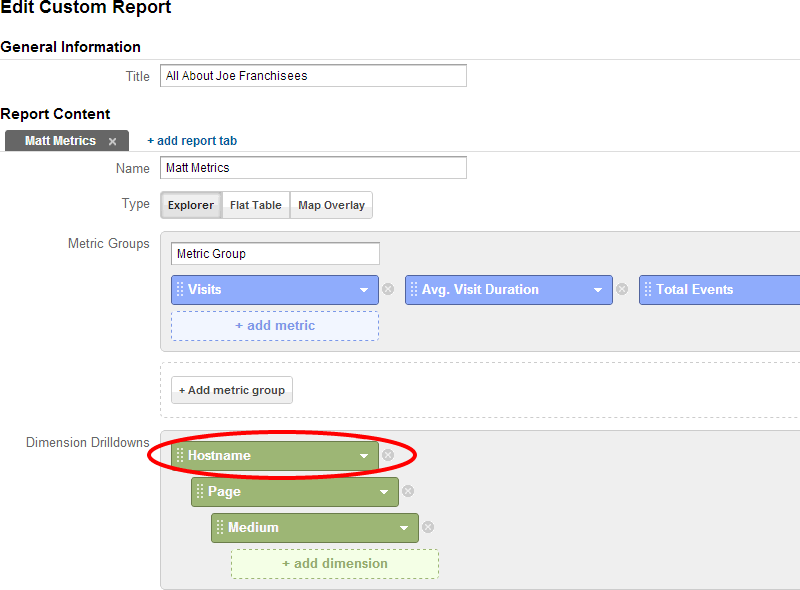This screenshot has width=800, height=590.
Task: Select the Map Overlay report type
Action: pos(331,205)
